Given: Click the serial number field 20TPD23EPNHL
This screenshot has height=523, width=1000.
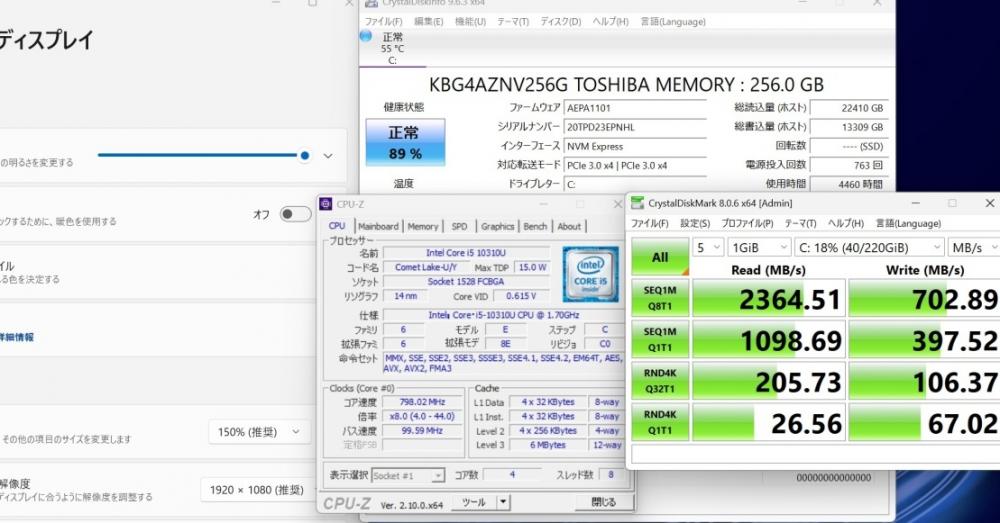Looking at the screenshot, I should [x=635, y=127].
